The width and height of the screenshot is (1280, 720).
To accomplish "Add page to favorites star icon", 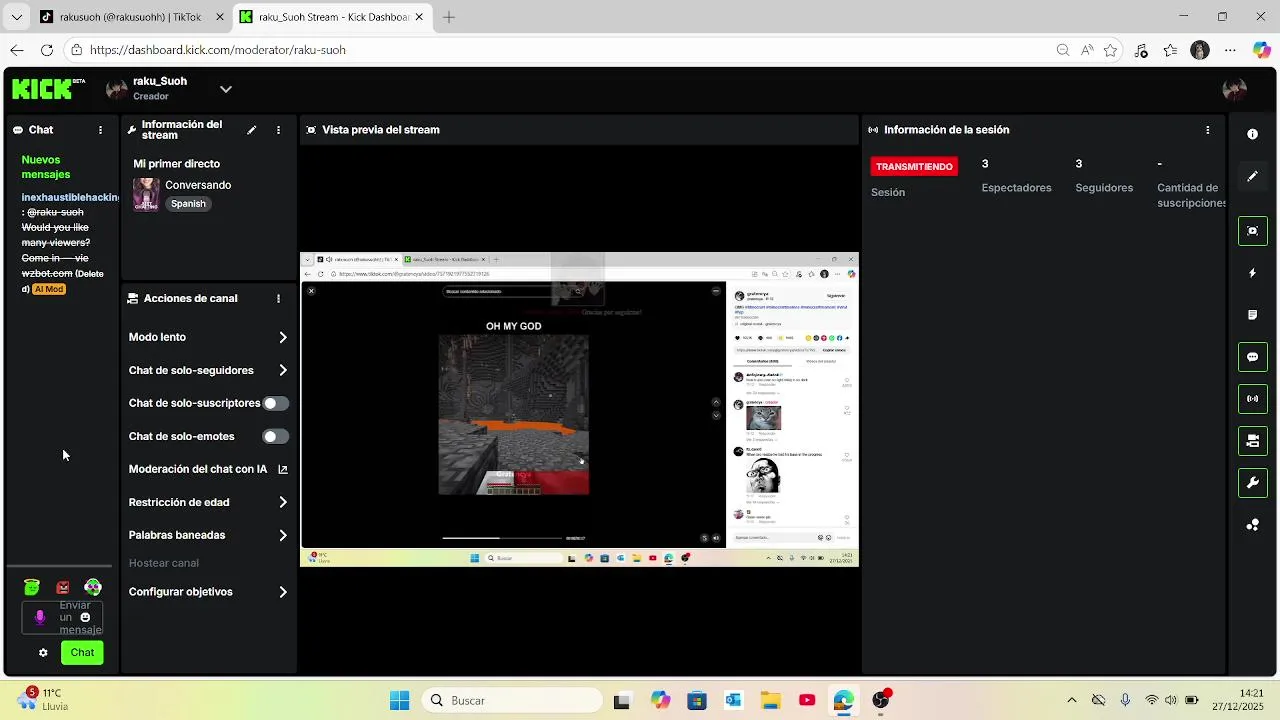I will [x=1110, y=50].
